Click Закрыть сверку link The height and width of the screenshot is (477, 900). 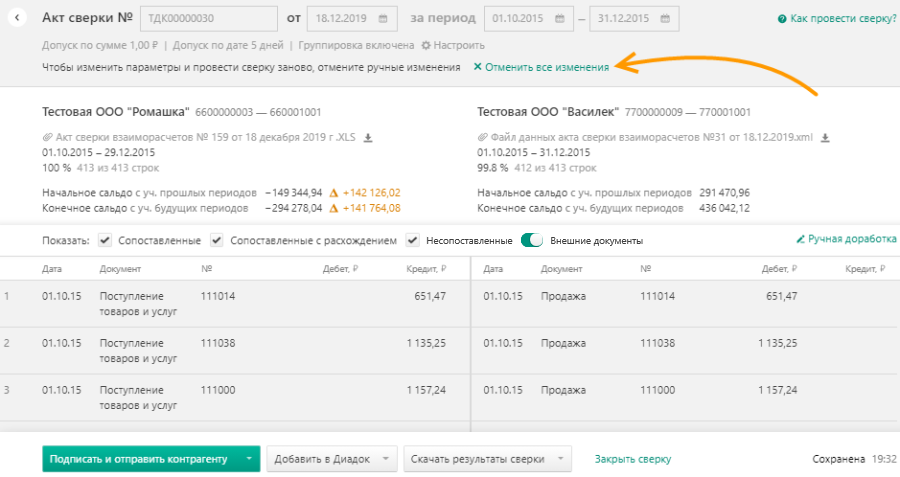[x=633, y=459]
